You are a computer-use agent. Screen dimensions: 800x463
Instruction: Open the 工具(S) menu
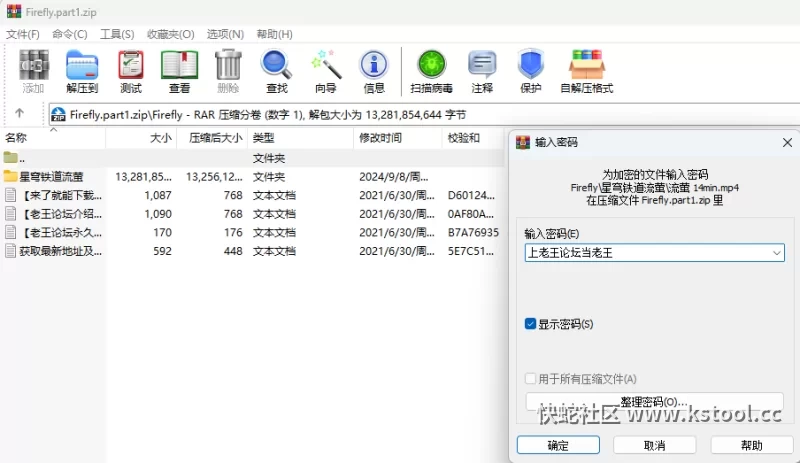coord(117,34)
